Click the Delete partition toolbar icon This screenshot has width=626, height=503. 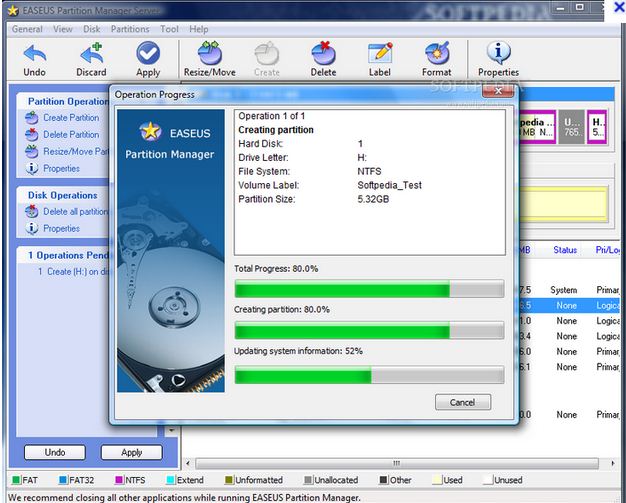point(323,54)
